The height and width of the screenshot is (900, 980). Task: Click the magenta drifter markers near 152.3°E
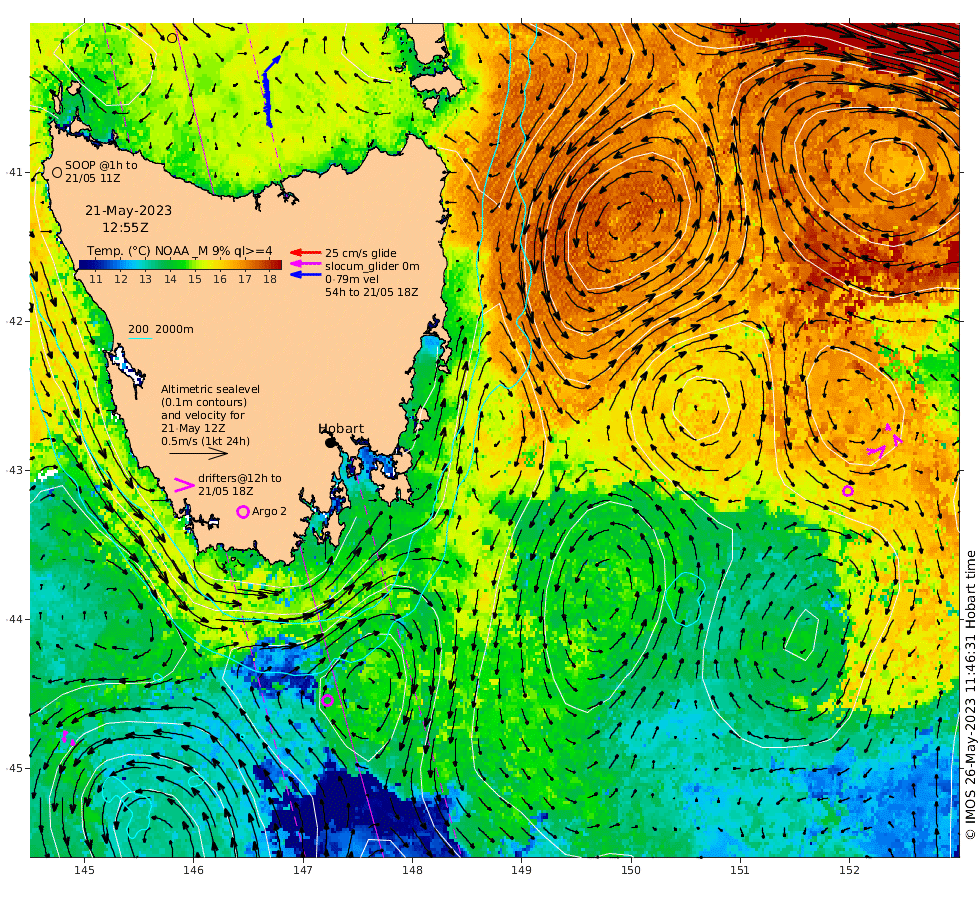coord(885,442)
